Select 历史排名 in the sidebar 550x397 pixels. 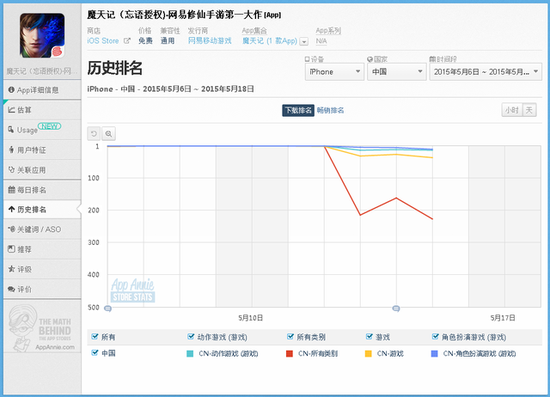click(x=42, y=210)
